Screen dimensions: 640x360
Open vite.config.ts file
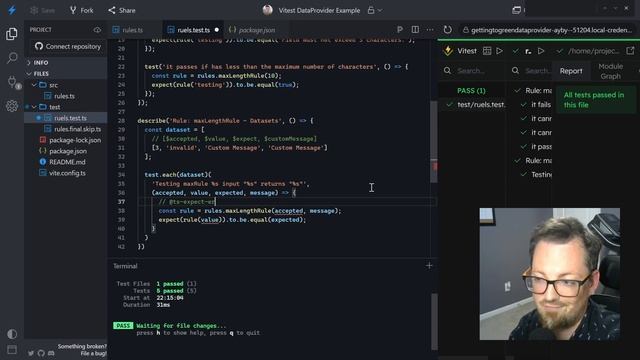(67, 173)
